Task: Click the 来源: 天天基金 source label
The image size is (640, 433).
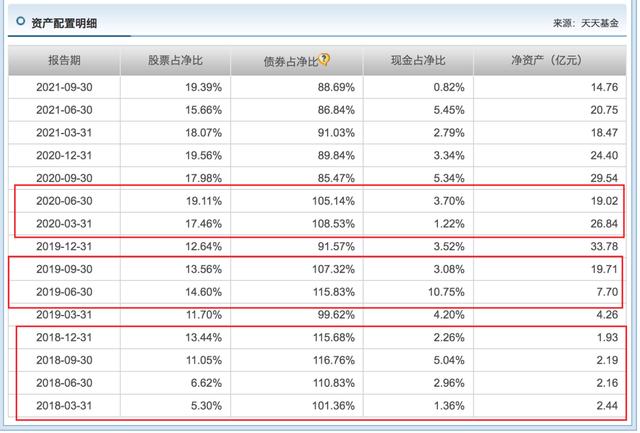Action: (x=586, y=23)
